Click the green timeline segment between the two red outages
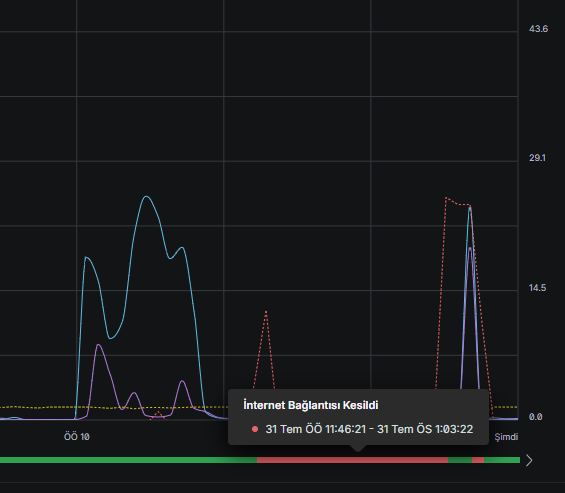The width and height of the screenshot is (565, 493). 460,460
